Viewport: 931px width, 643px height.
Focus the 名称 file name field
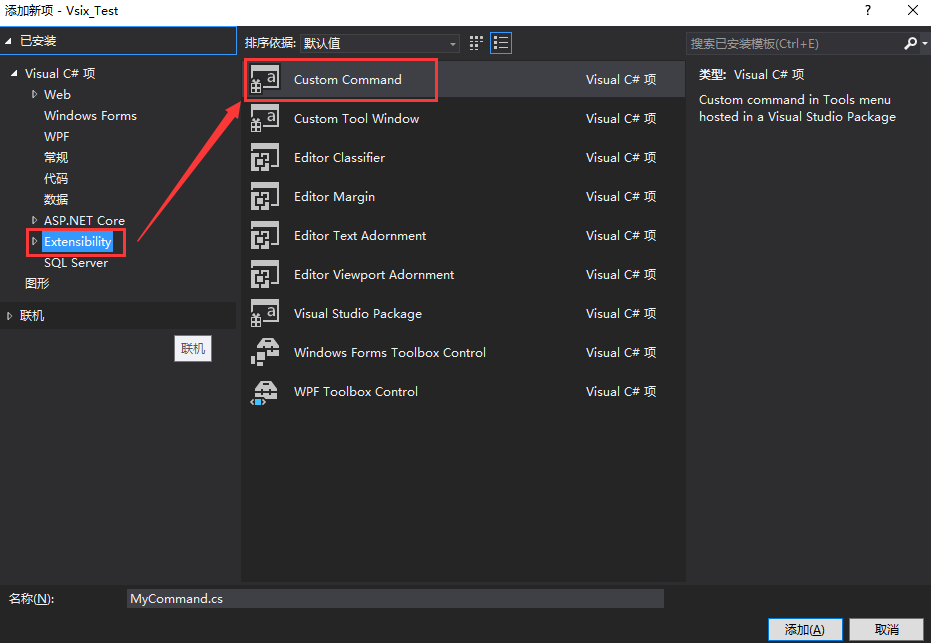[395, 598]
